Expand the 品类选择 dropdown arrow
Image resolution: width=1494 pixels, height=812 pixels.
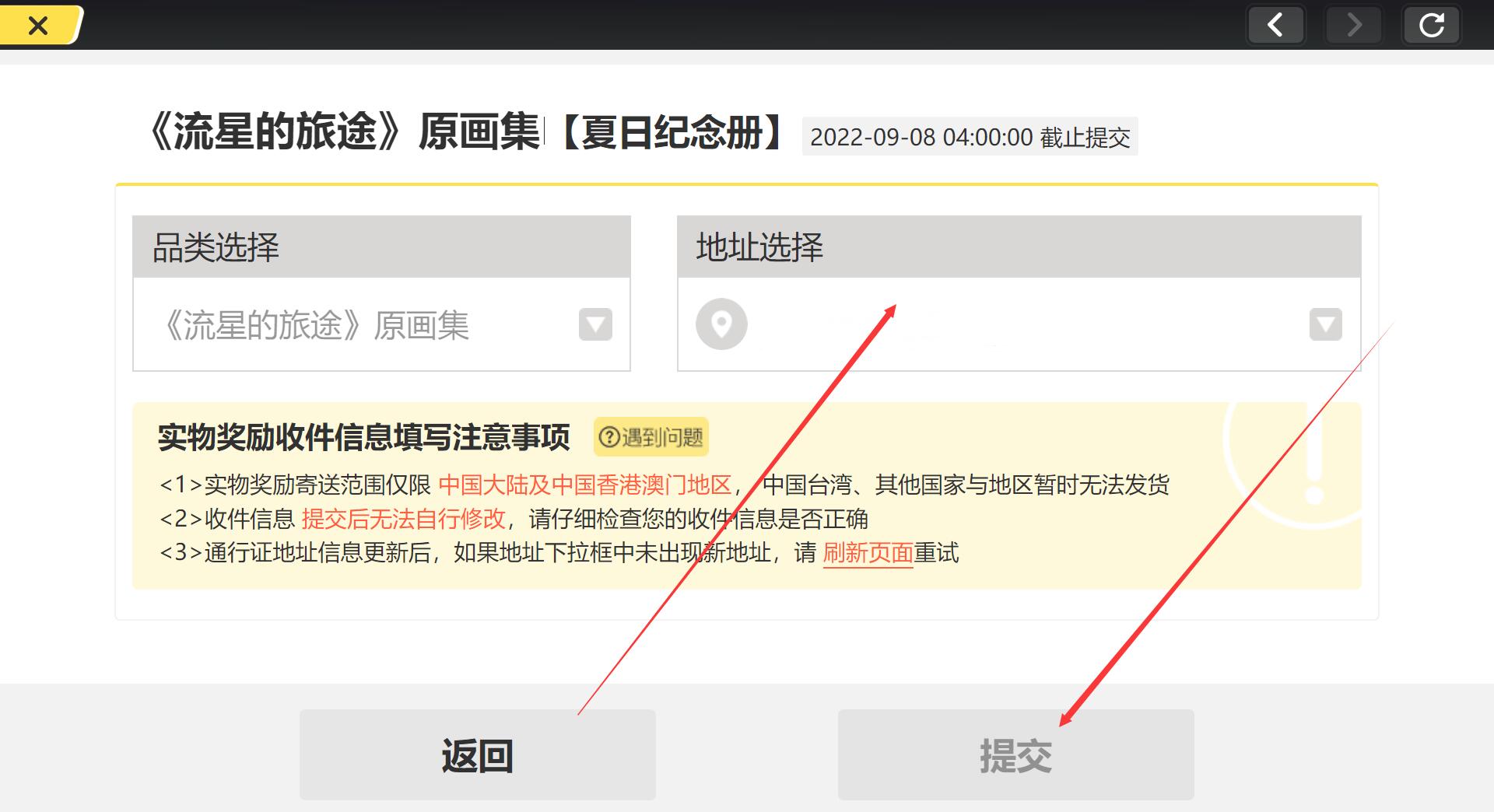[x=595, y=324]
